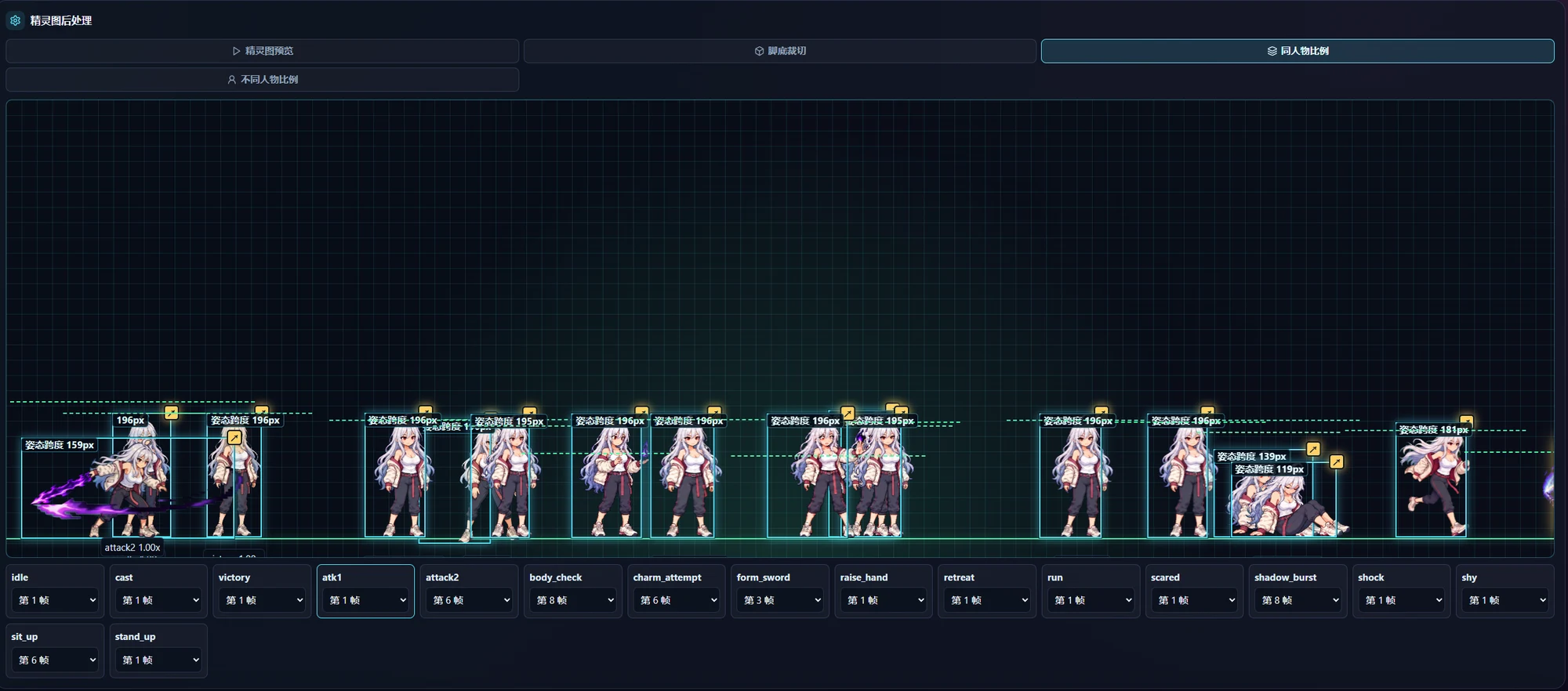This screenshot has height=691, width=1568.
Task: Open the idle frame dropdown
Action: tap(56, 600)
